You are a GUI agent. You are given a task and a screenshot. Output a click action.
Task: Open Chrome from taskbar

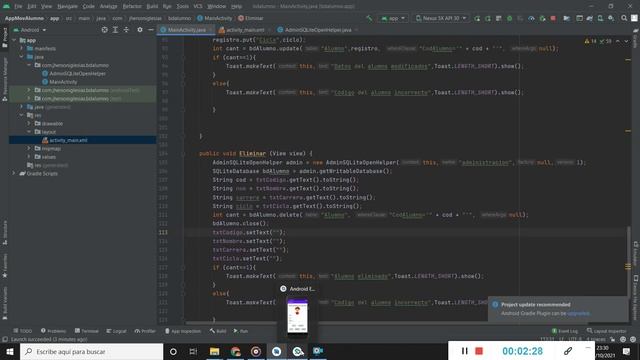[x=235, y=351]
